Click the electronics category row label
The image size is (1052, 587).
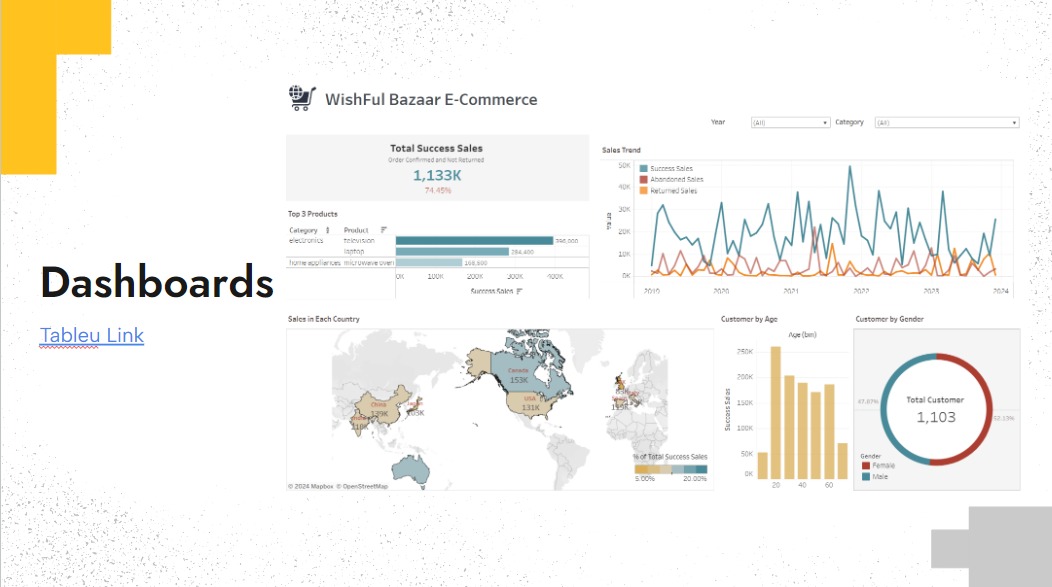pos(306,240)
